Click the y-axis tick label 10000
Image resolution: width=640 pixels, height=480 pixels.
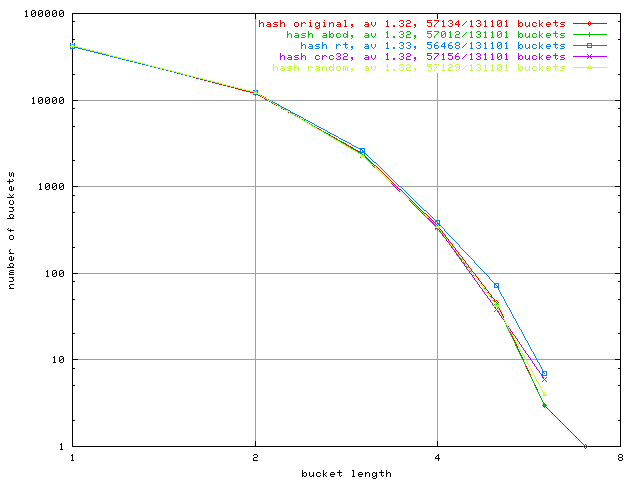tap(48, 100)
